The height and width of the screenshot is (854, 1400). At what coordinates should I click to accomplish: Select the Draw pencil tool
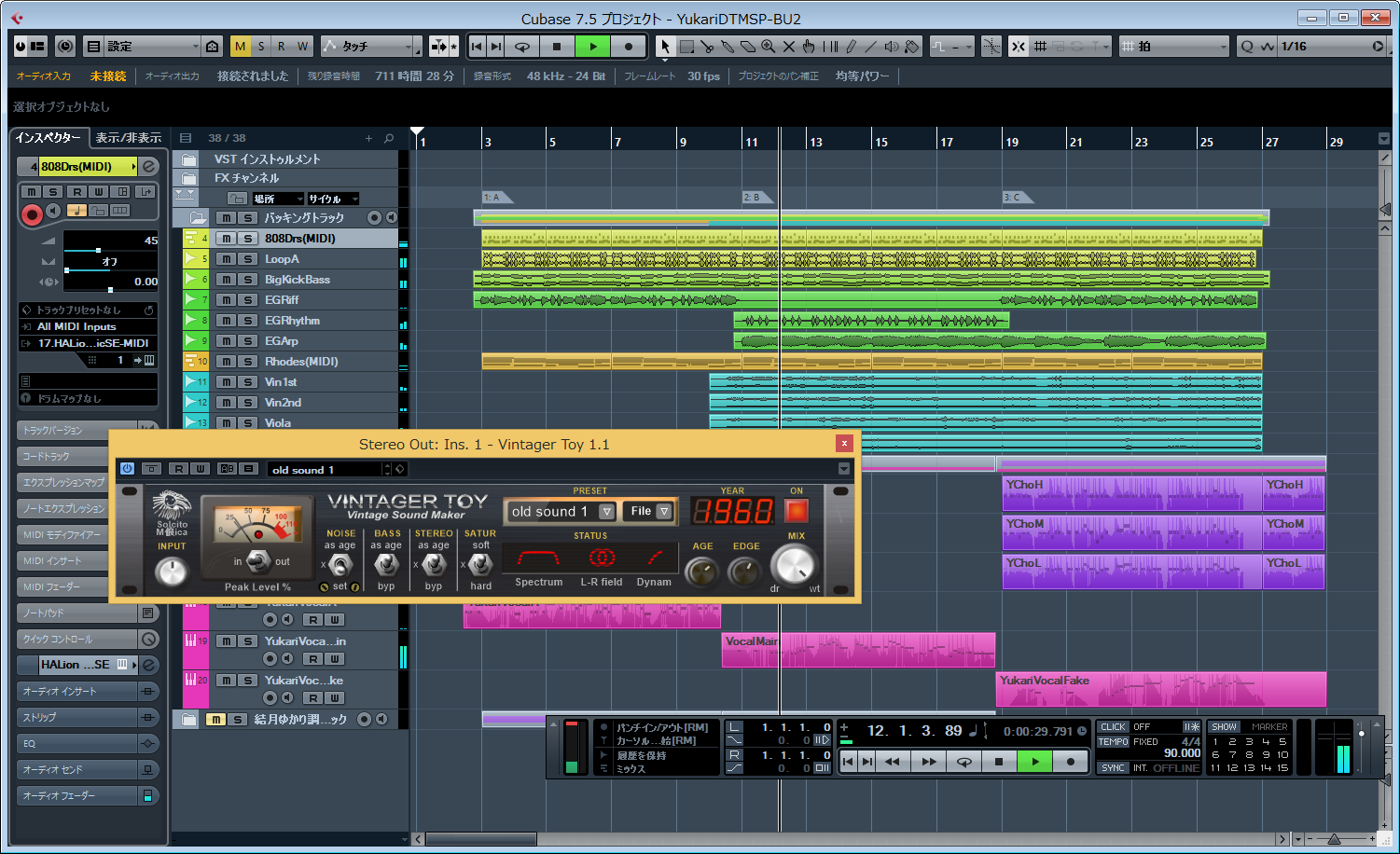851,46
